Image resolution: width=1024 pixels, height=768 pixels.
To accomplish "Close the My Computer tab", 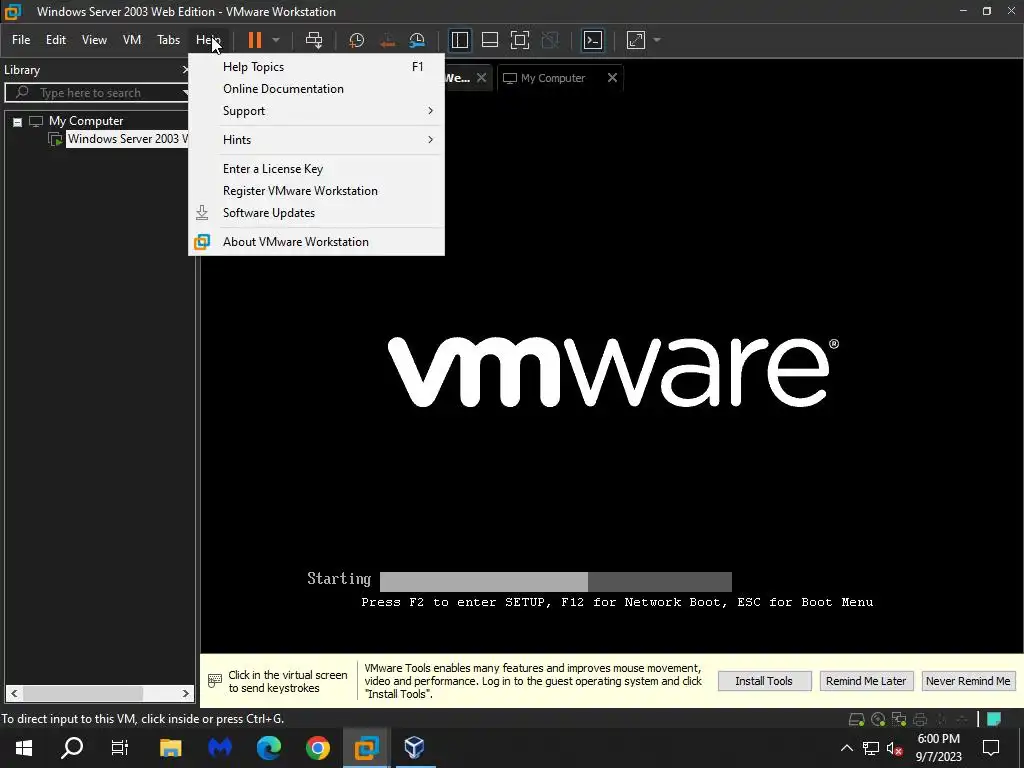I will click(612, 78).
